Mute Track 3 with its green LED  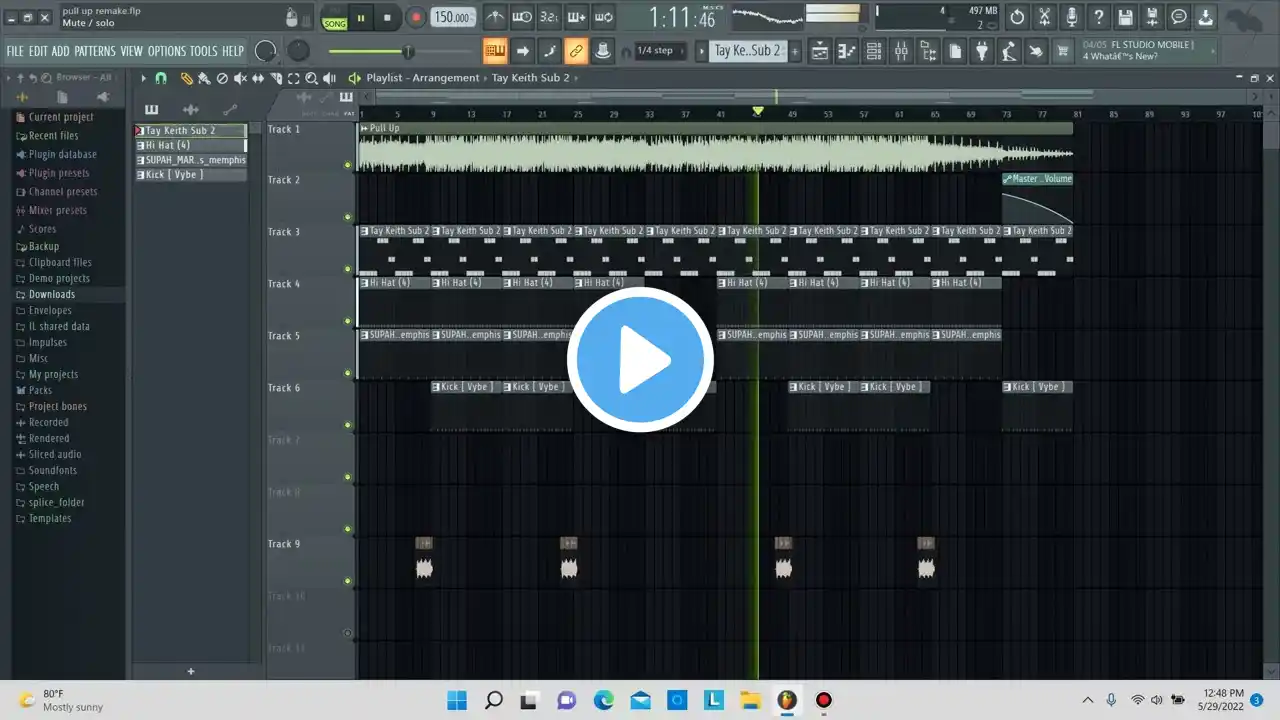pyautogui.click(x=348, y=269)
